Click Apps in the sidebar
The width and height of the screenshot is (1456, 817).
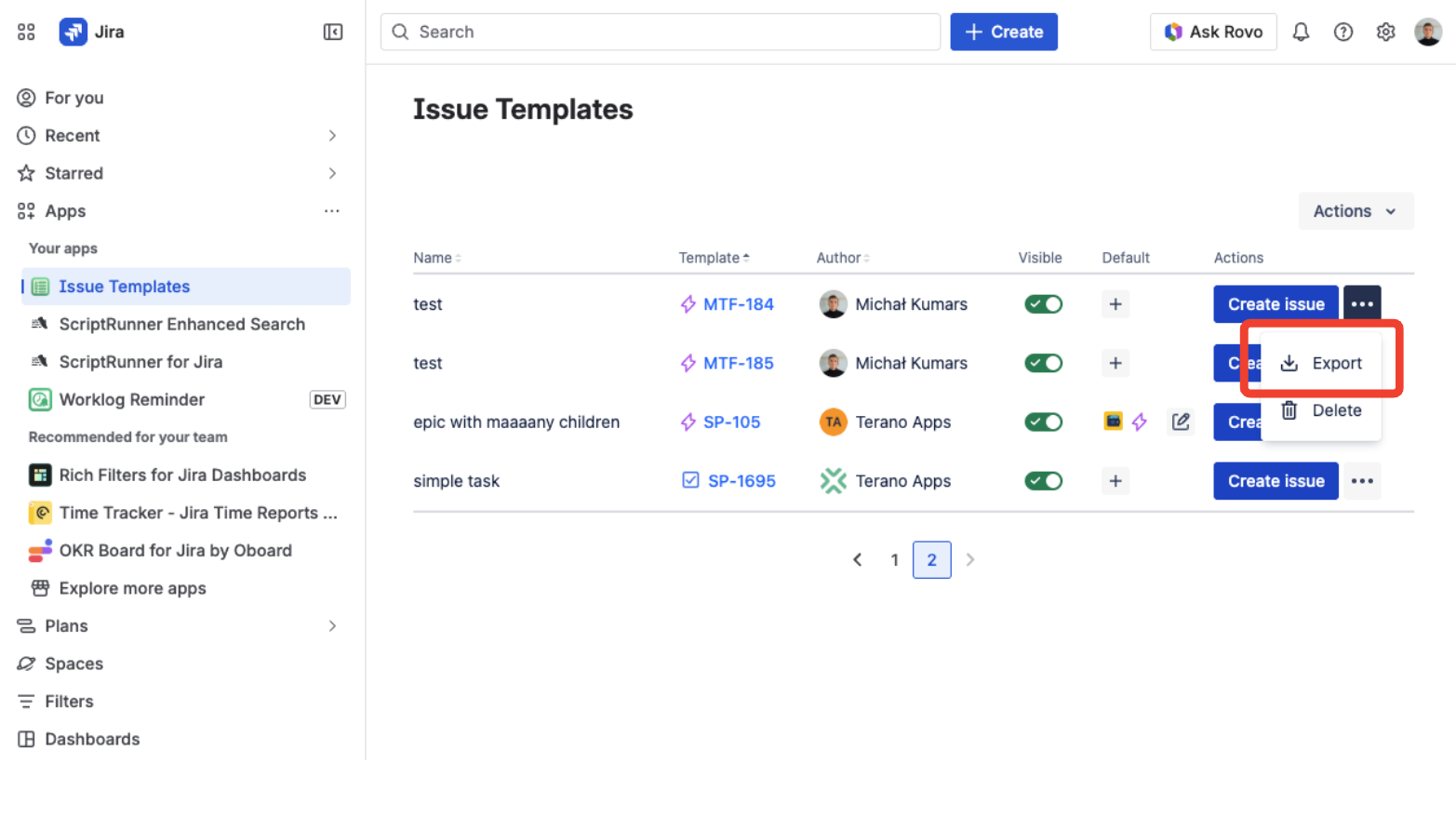click(x=65, y=211)
